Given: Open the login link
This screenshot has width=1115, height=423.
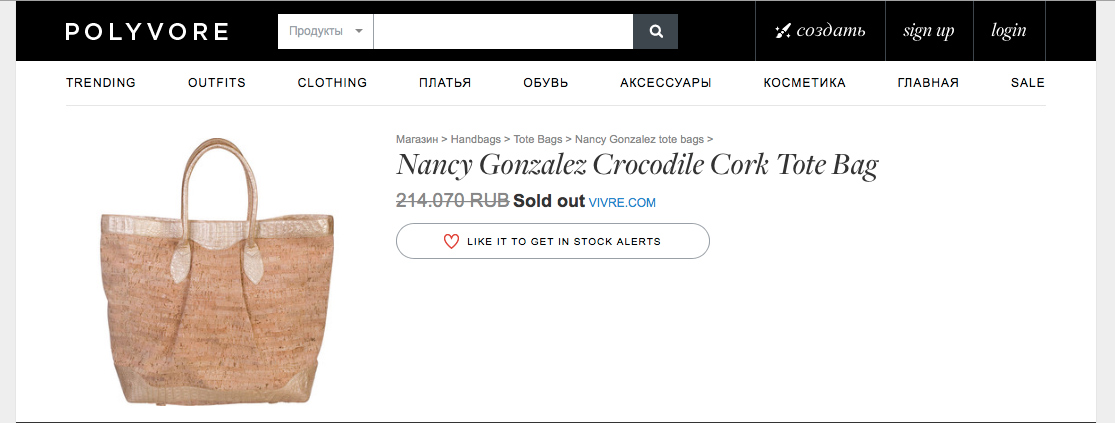Looking at the screenshot, I should coord(1008,31).
